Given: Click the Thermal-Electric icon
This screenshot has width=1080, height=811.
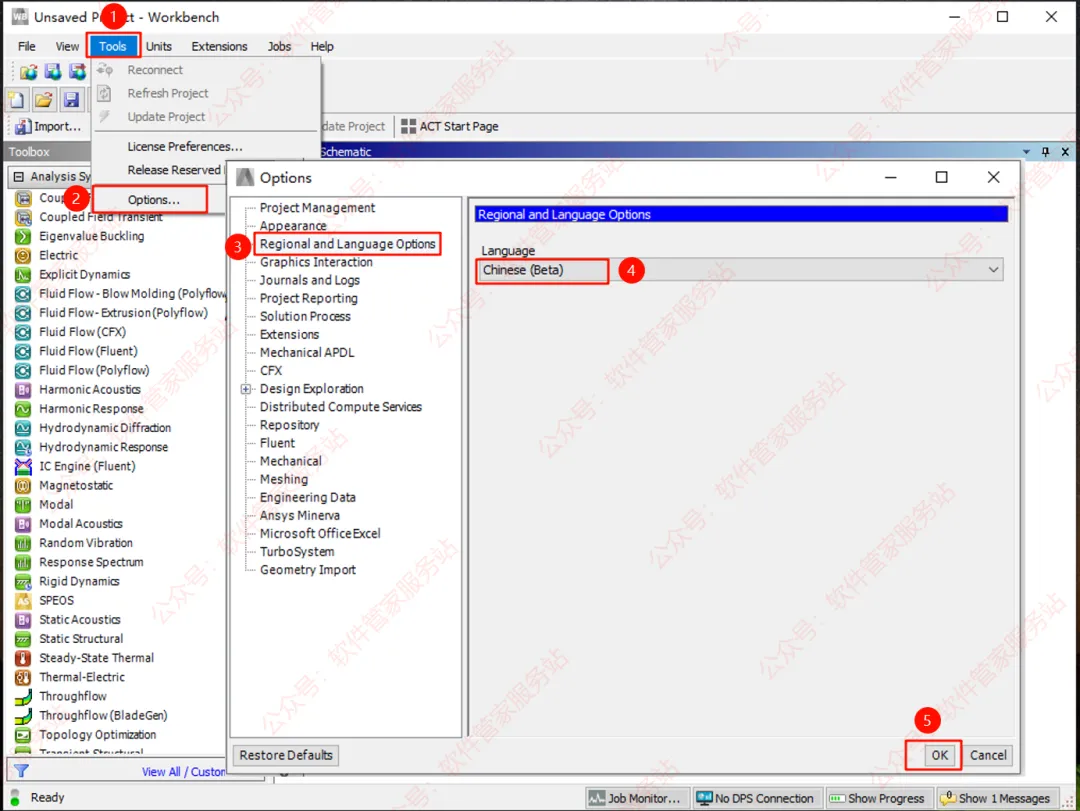Looking at the screenshot, I should 23,677.
